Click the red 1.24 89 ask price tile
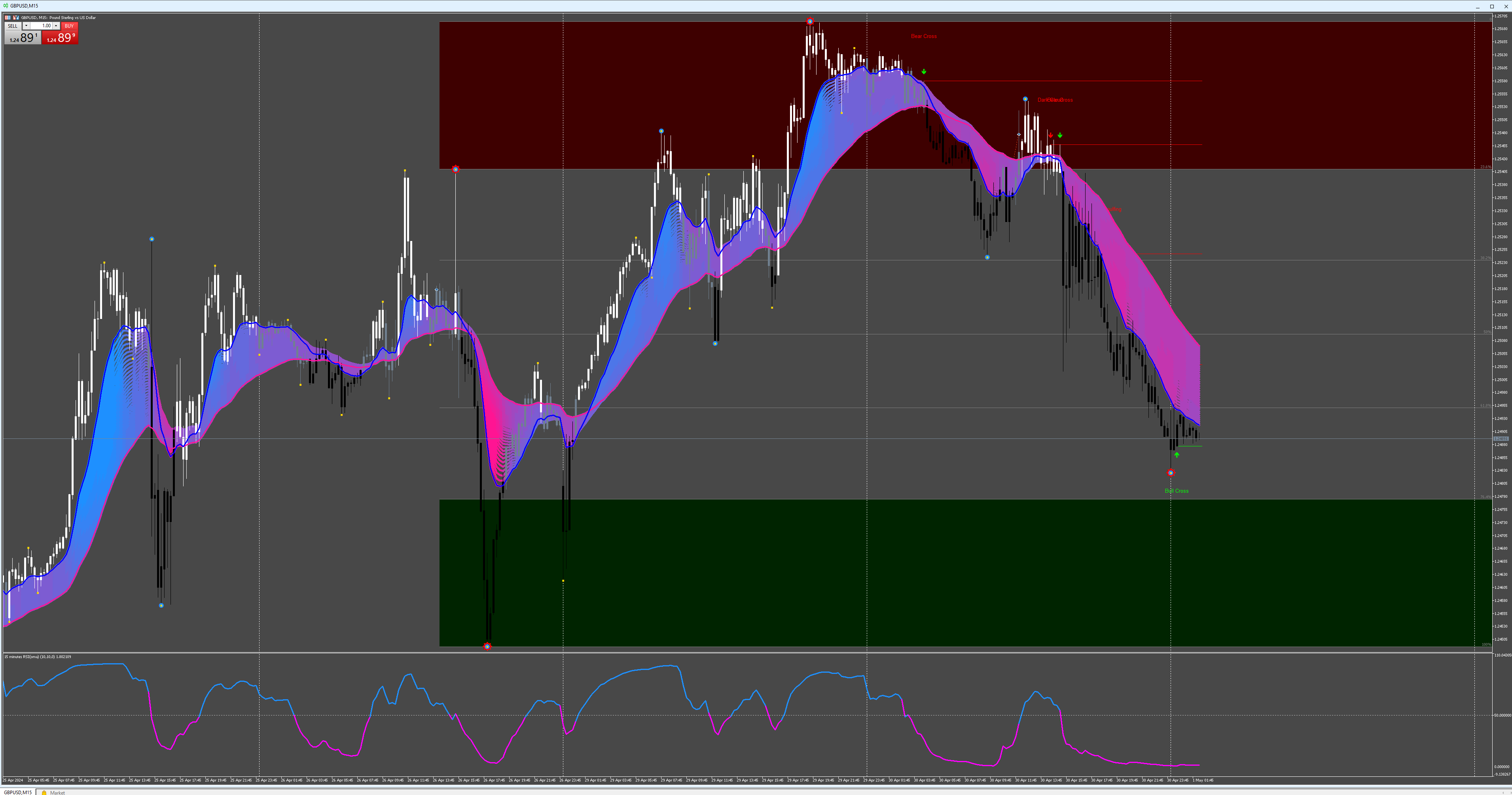The height and width of the screenshot is (795, 1512). [61, 38]
